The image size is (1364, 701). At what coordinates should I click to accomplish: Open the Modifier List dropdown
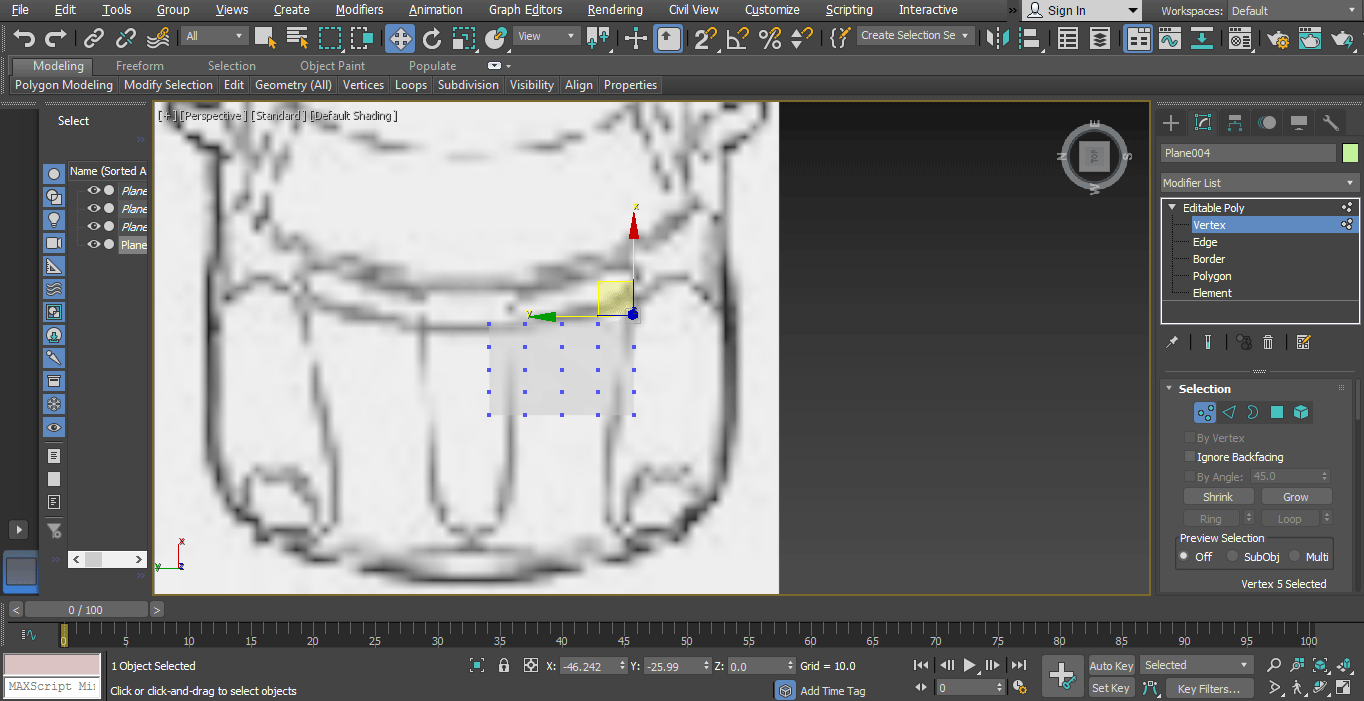tap(1258, 183)
